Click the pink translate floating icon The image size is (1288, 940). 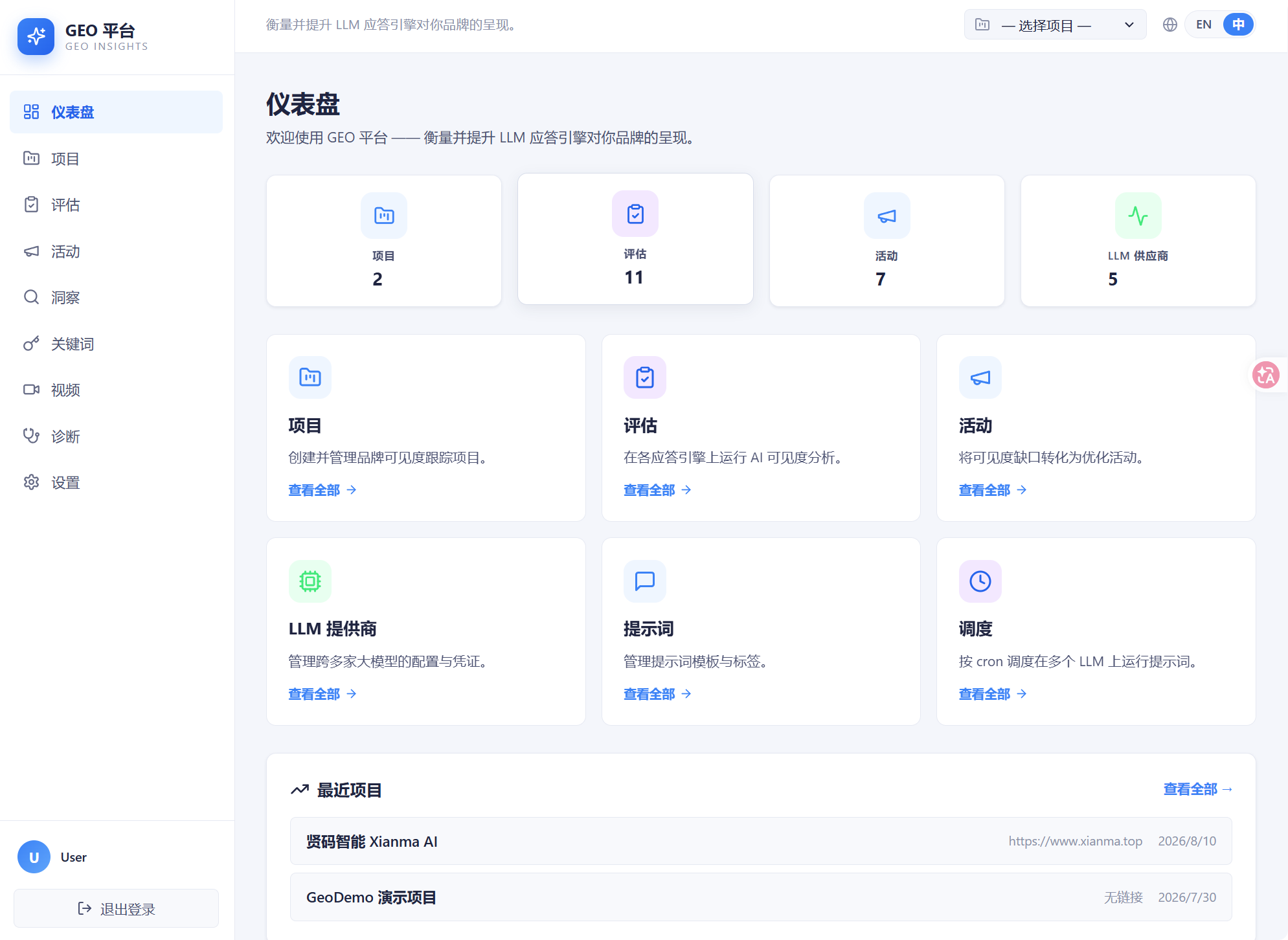tap(1265, 375)
